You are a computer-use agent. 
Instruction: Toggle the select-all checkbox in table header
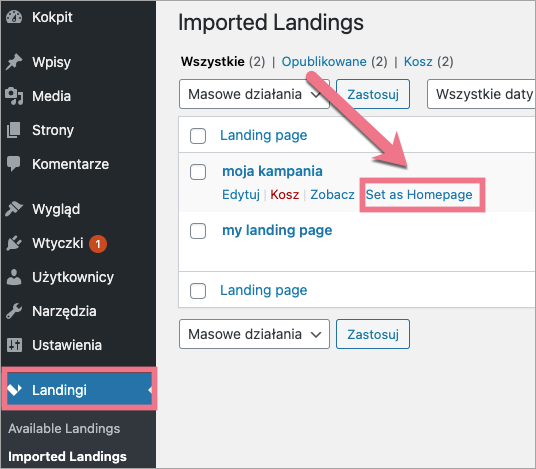[x=198, y=136]
